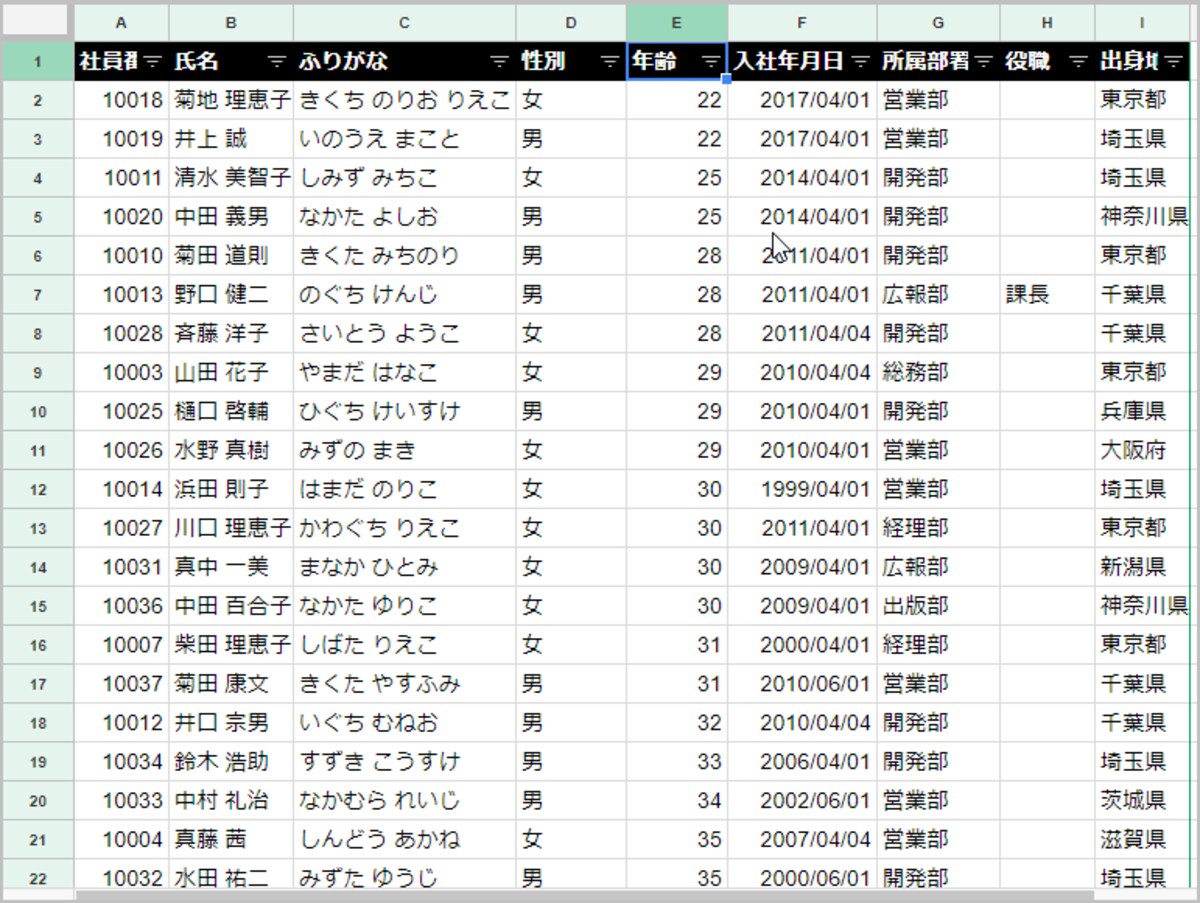This screenshot has height=903, width=1200.
Task: Click the 年齢 header cell
Action: pyautogui.click(x=677, y=62)
